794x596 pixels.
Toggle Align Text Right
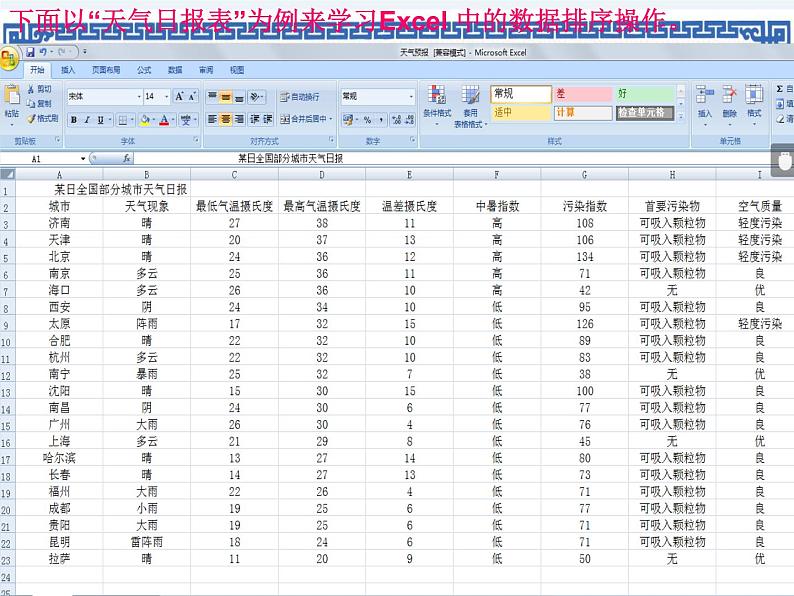pos(239,120)
